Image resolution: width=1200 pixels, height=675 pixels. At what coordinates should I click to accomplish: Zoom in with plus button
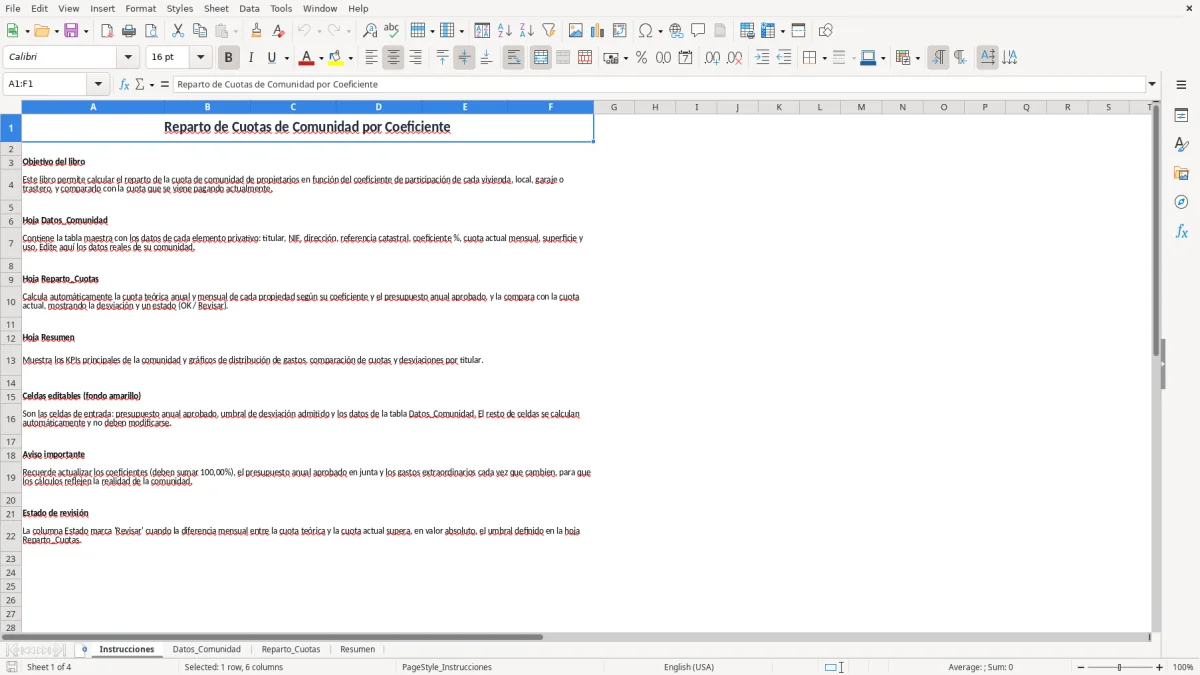pos(1160,667)
